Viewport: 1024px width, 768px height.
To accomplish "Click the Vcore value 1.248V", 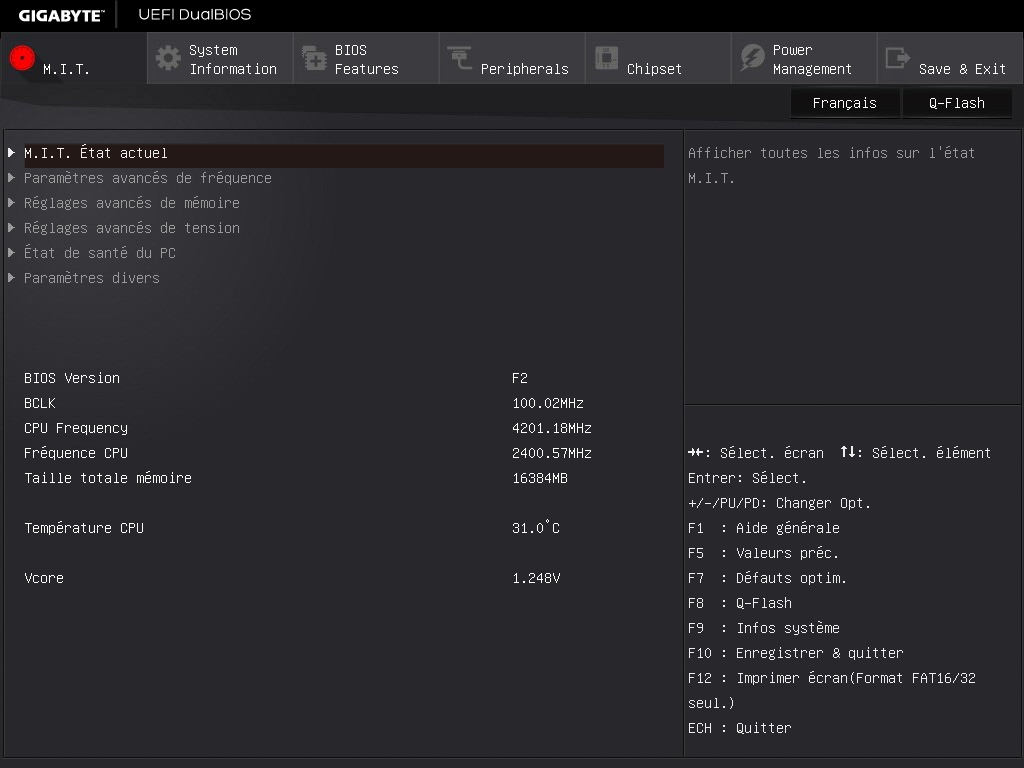I will tap(536, 578).
